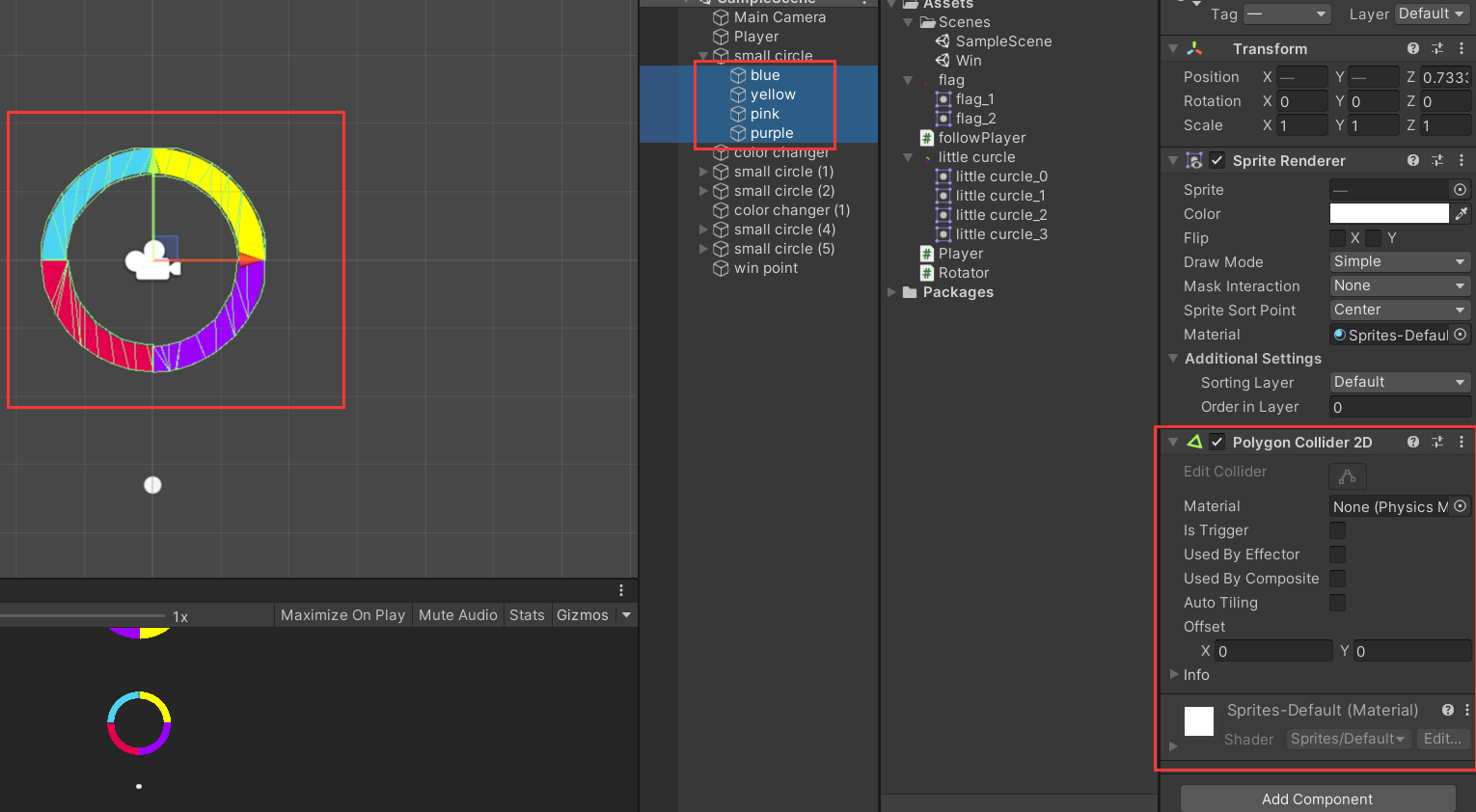Collapse Additional Settings foldout
Viewport: 1476px width, 812px height.
[1173, 358]
